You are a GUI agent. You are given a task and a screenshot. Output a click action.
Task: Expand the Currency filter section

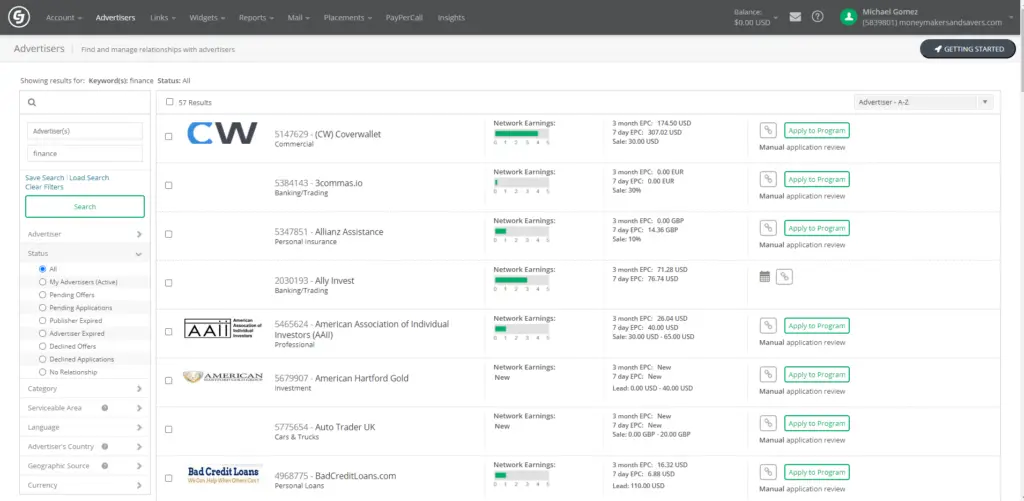[x=85, y=485]
